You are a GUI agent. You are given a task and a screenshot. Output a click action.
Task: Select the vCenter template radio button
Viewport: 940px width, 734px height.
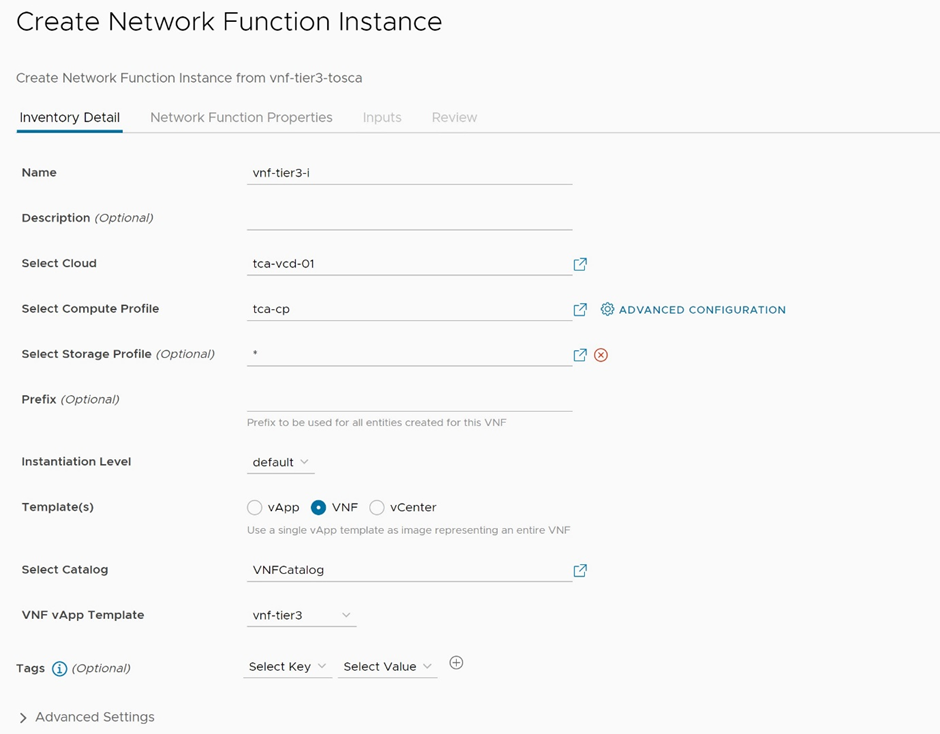(x=377, y=508)
